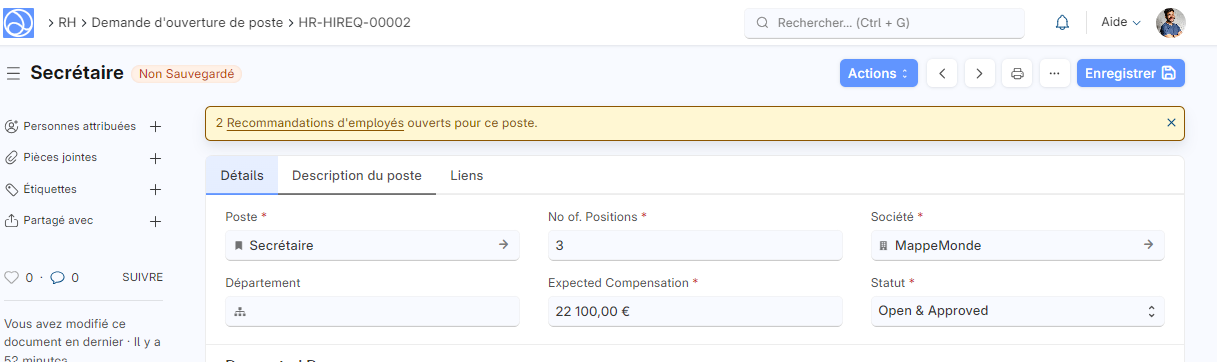Dismiss the yellow recommendations banner
Image resolution: width=1217 pixels, height=362 pixels.
tap(1171, 123)
